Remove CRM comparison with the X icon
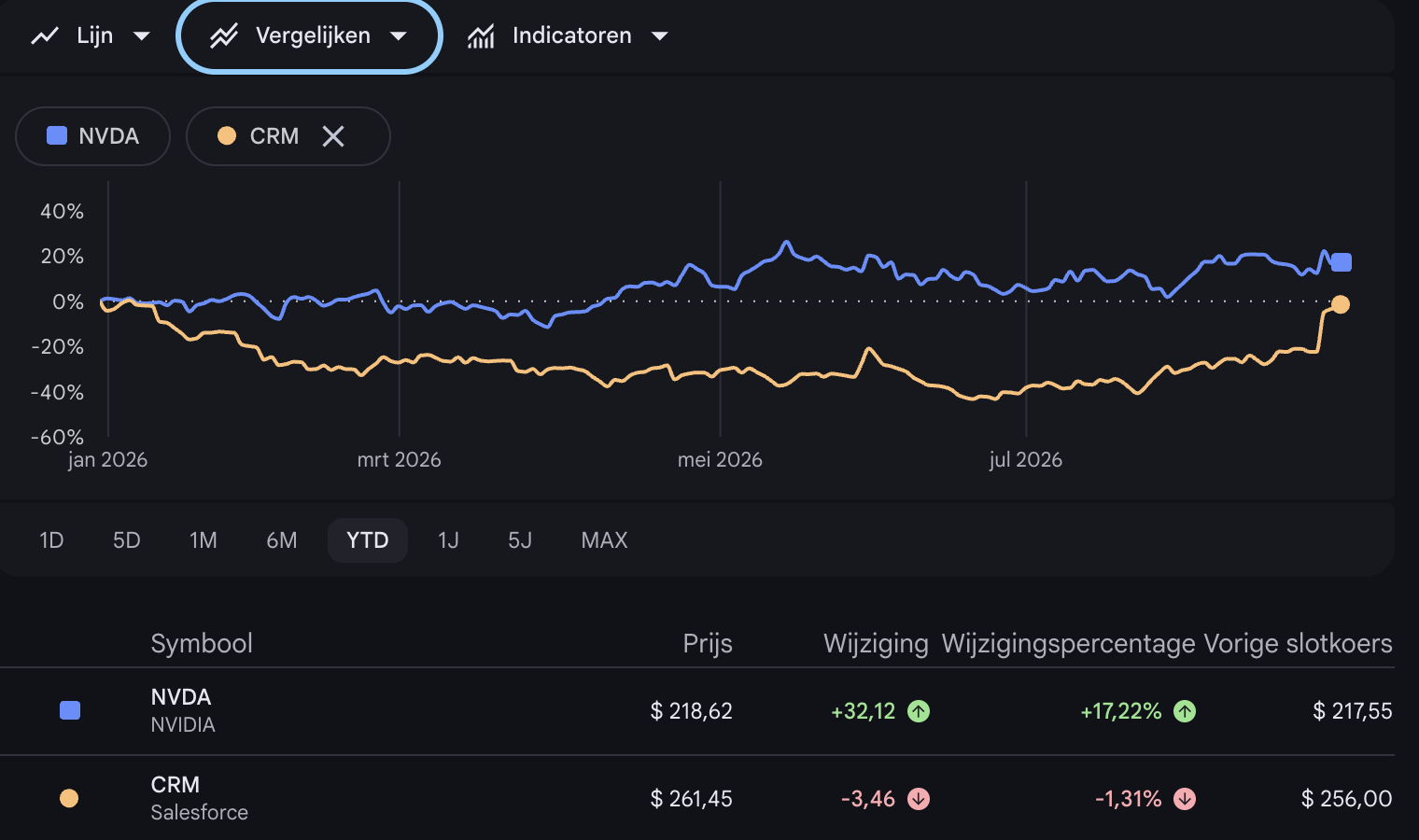This screenshot has width=1419, height=840. click(333, 136)
